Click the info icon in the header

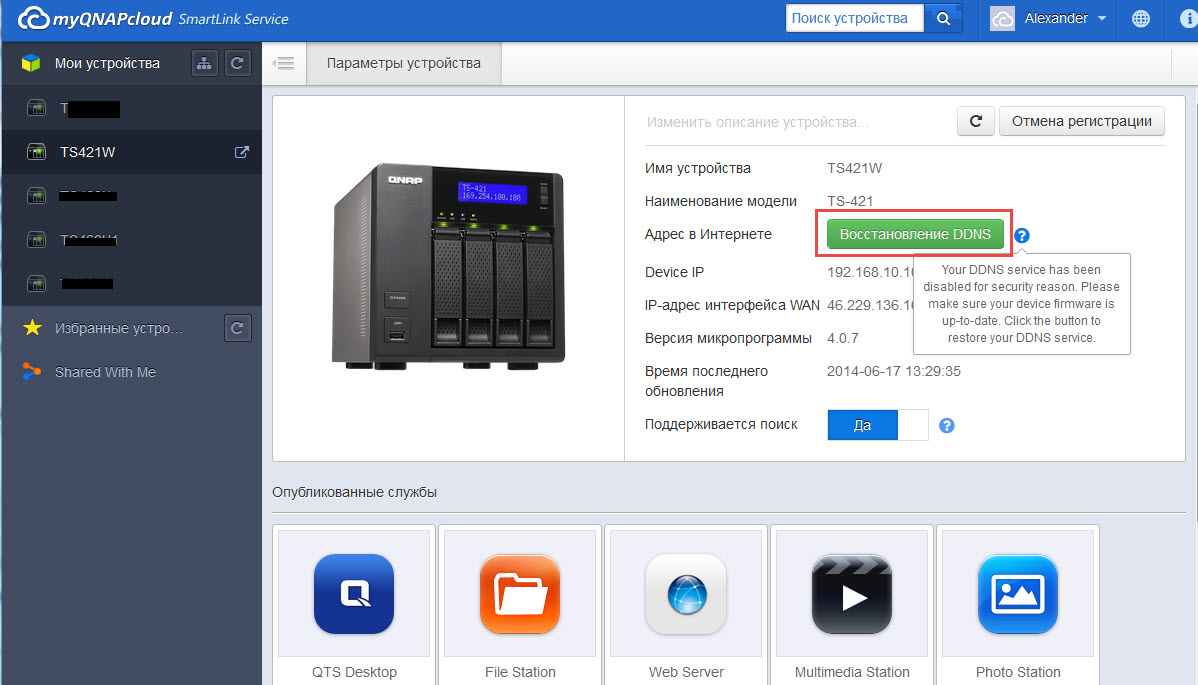1188,18
